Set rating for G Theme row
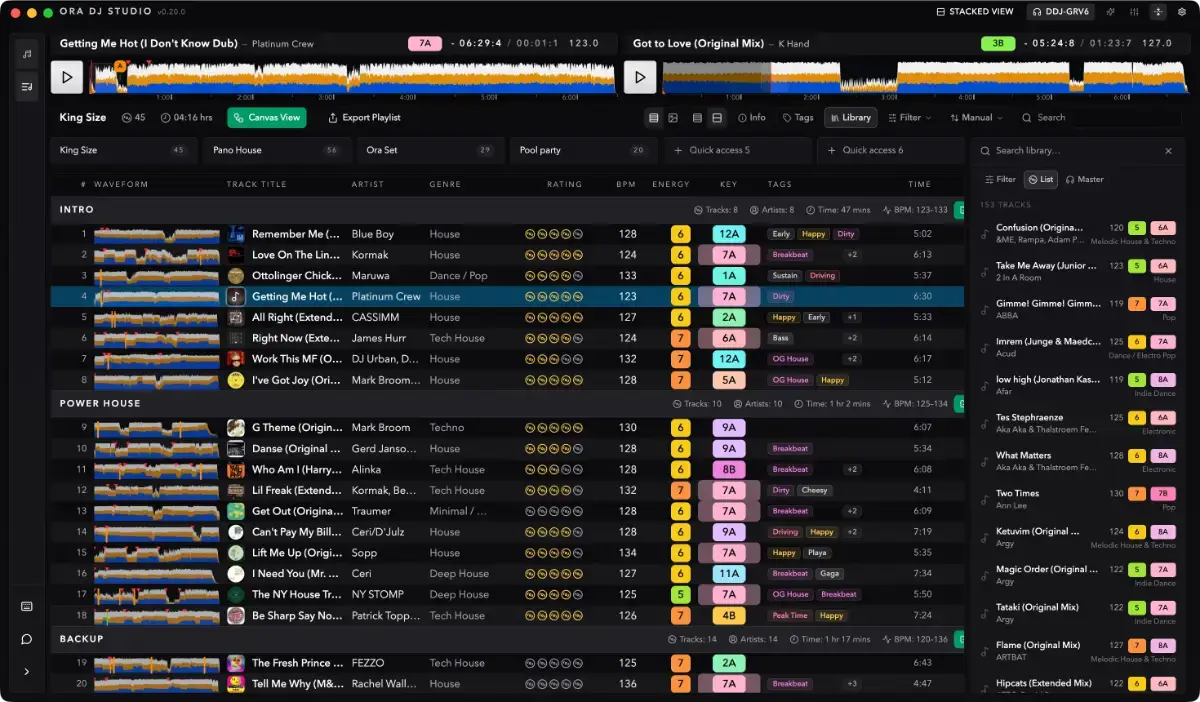Viewport: 1200px width, 702px height. [x=554, y=427]
